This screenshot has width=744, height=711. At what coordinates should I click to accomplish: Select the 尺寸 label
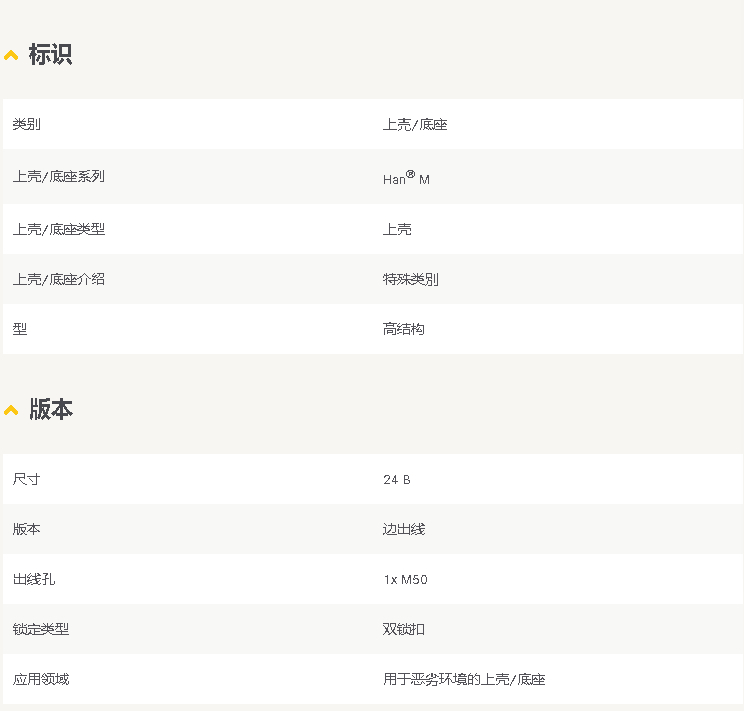click(27, 479)
